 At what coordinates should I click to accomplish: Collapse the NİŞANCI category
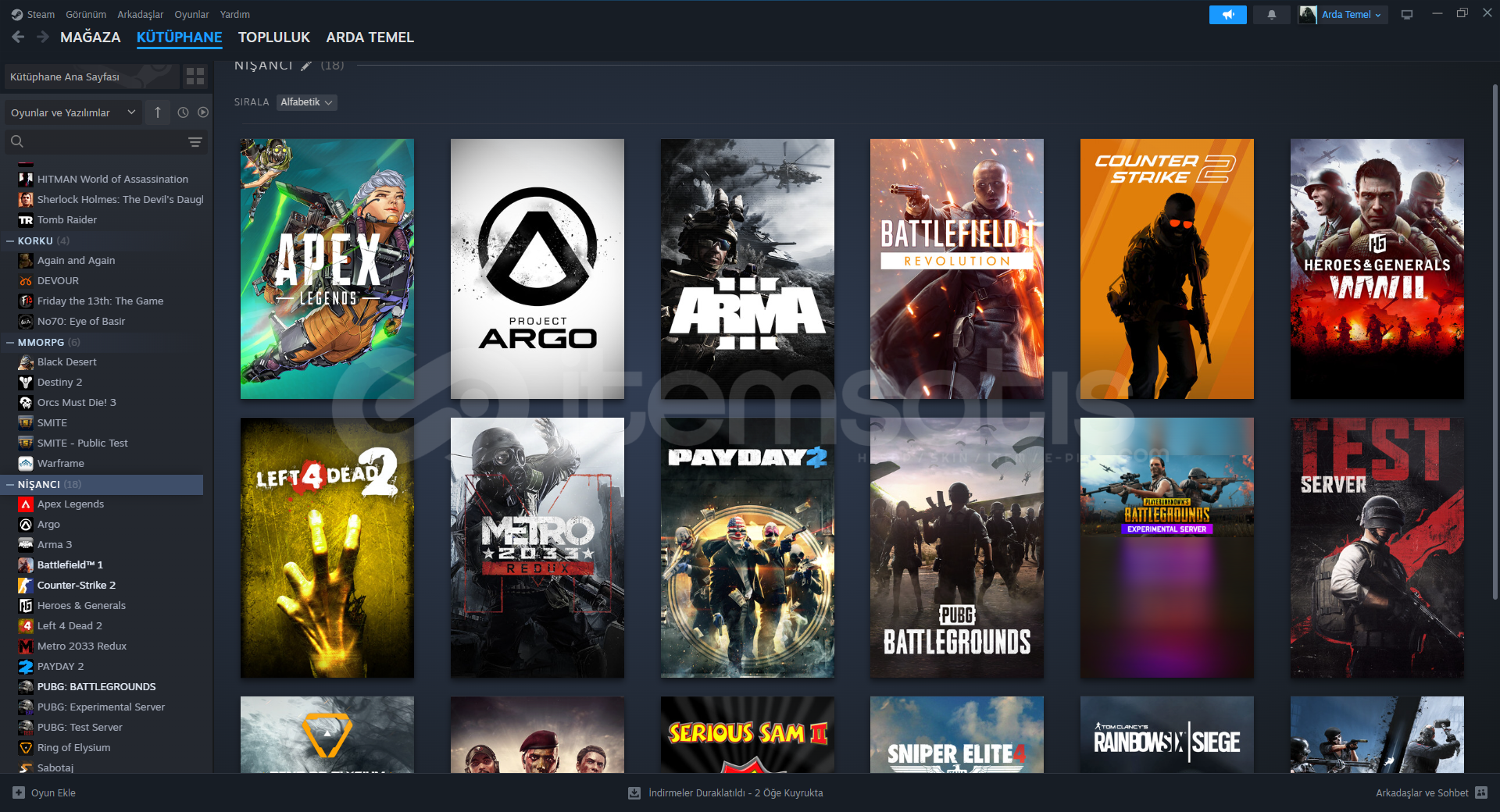click(10, 485)
